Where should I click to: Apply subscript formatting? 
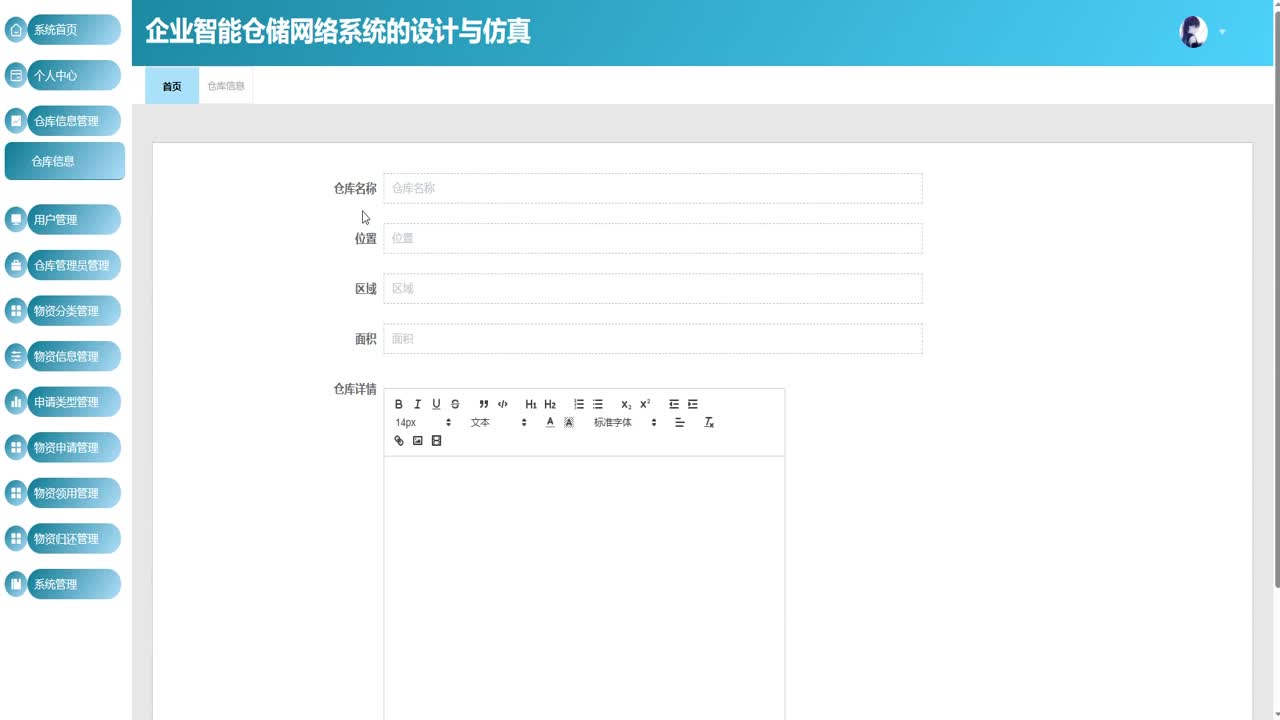click(x=626, y=404)
